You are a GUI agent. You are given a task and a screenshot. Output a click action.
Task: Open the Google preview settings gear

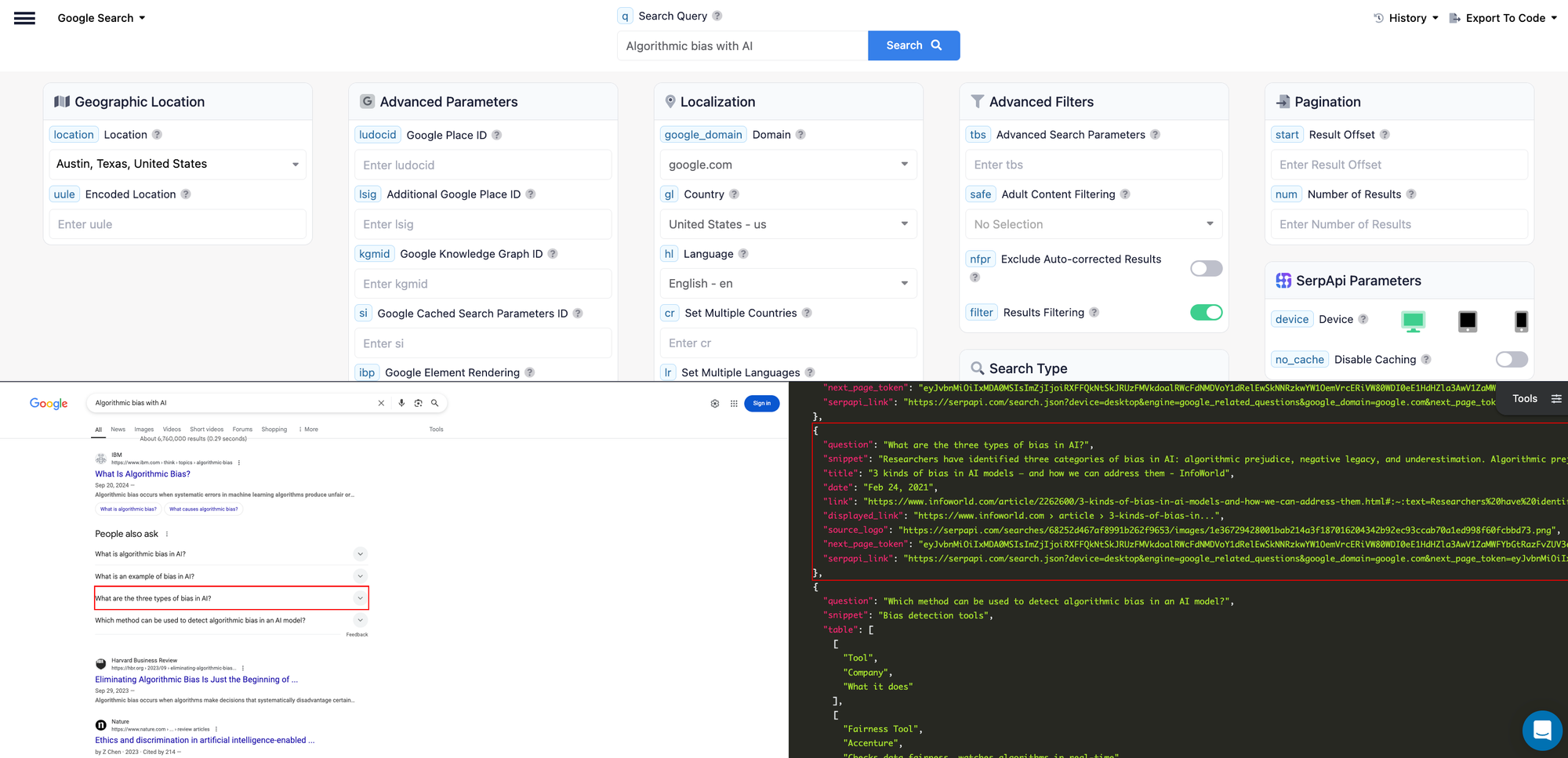(715, 404)
